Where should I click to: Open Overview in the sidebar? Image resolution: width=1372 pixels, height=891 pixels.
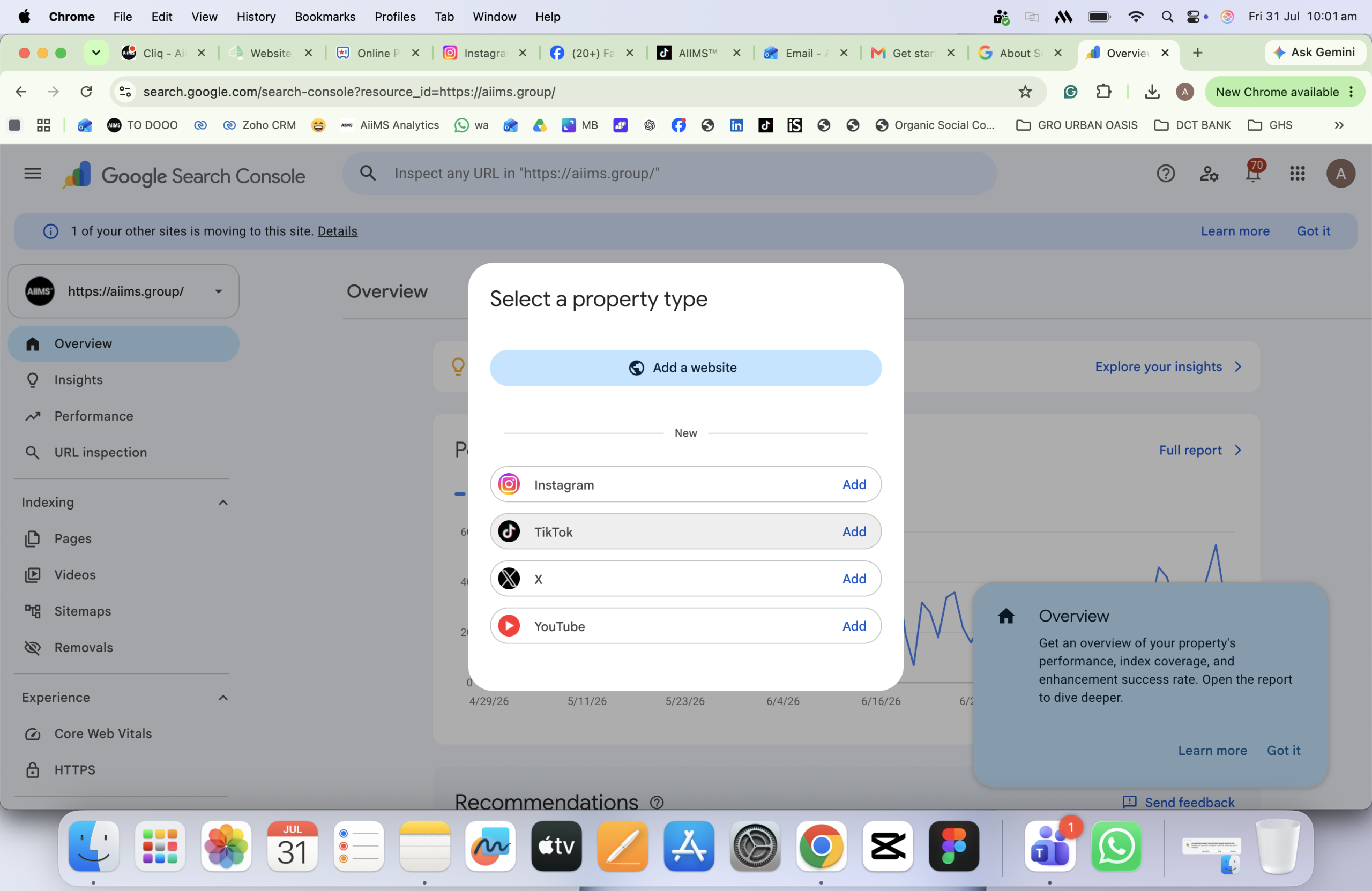123,344
